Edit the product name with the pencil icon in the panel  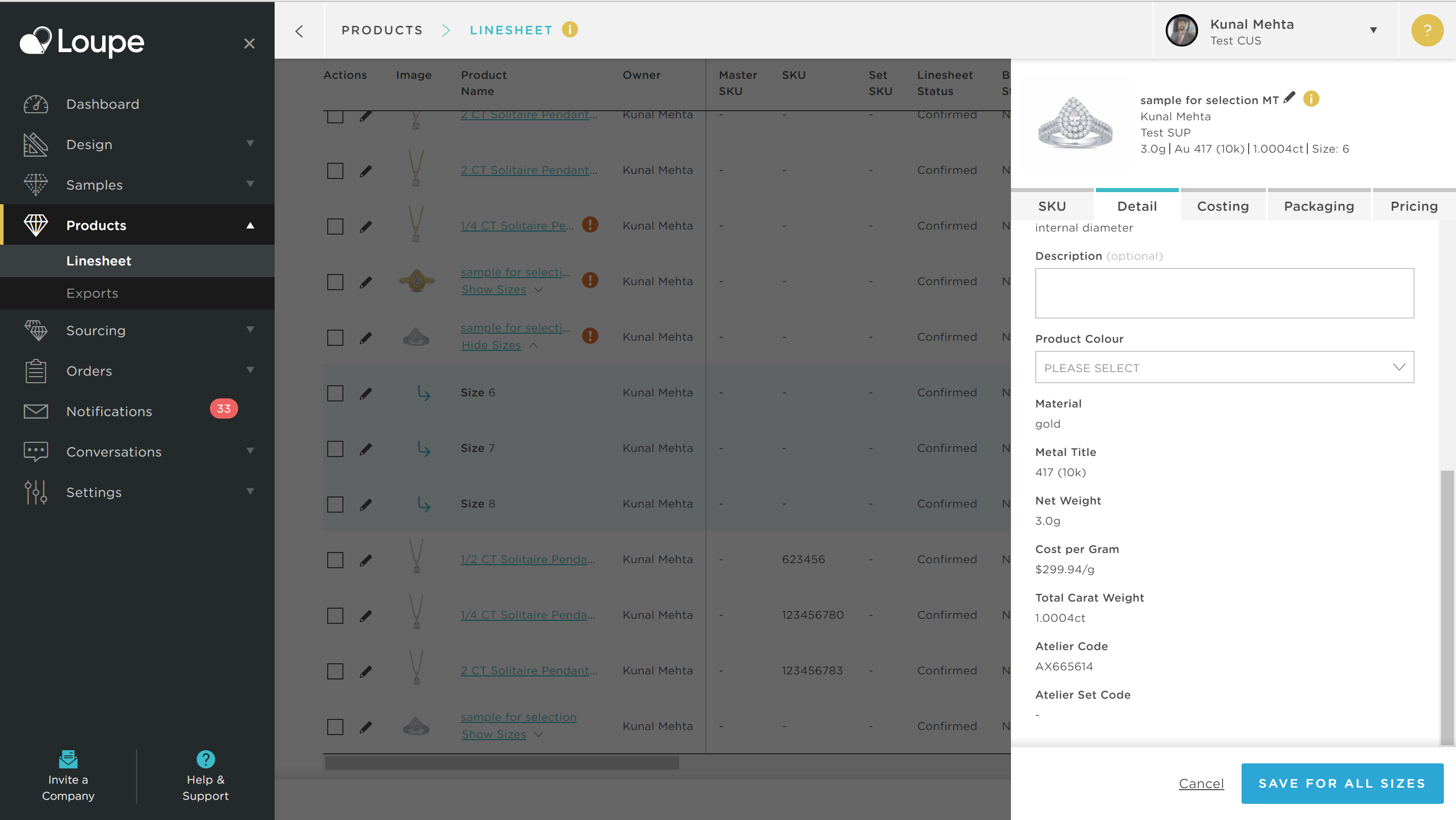[1289, 98]
